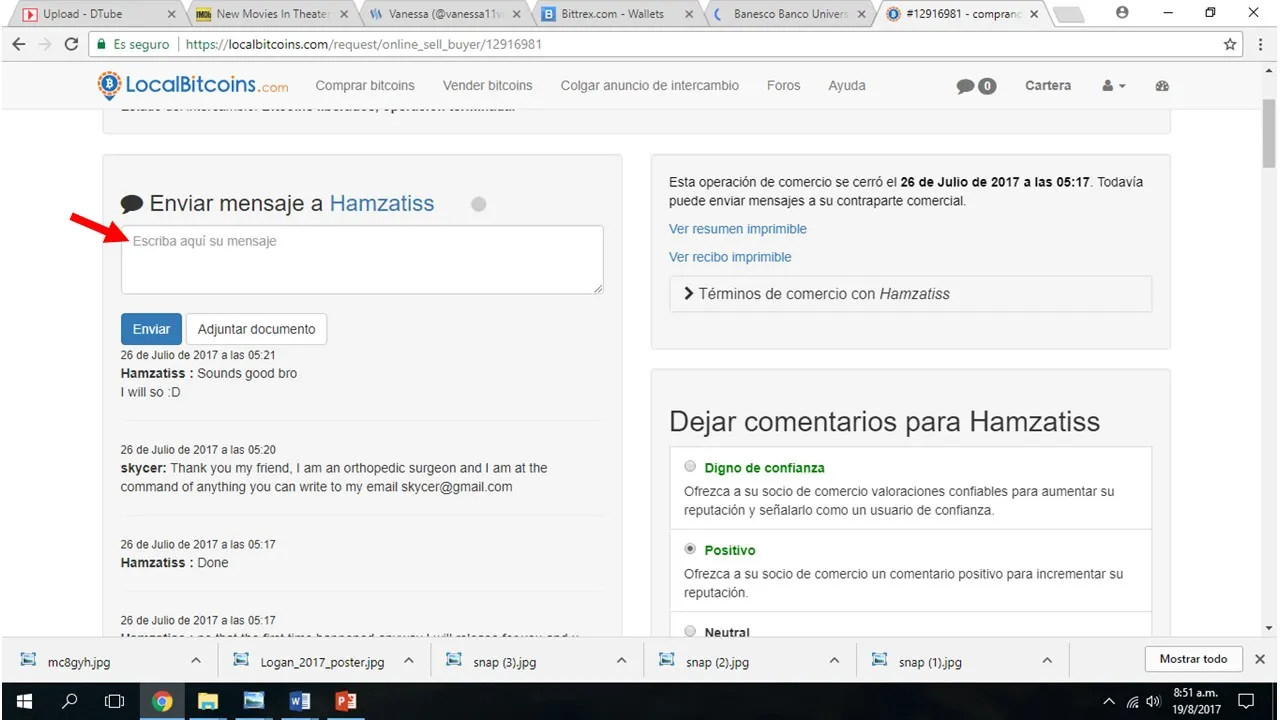Click the message 'Hamzatiss : Done'
Image resolution: width=1280 pixels, height=720 pixels.
[175, 563]
